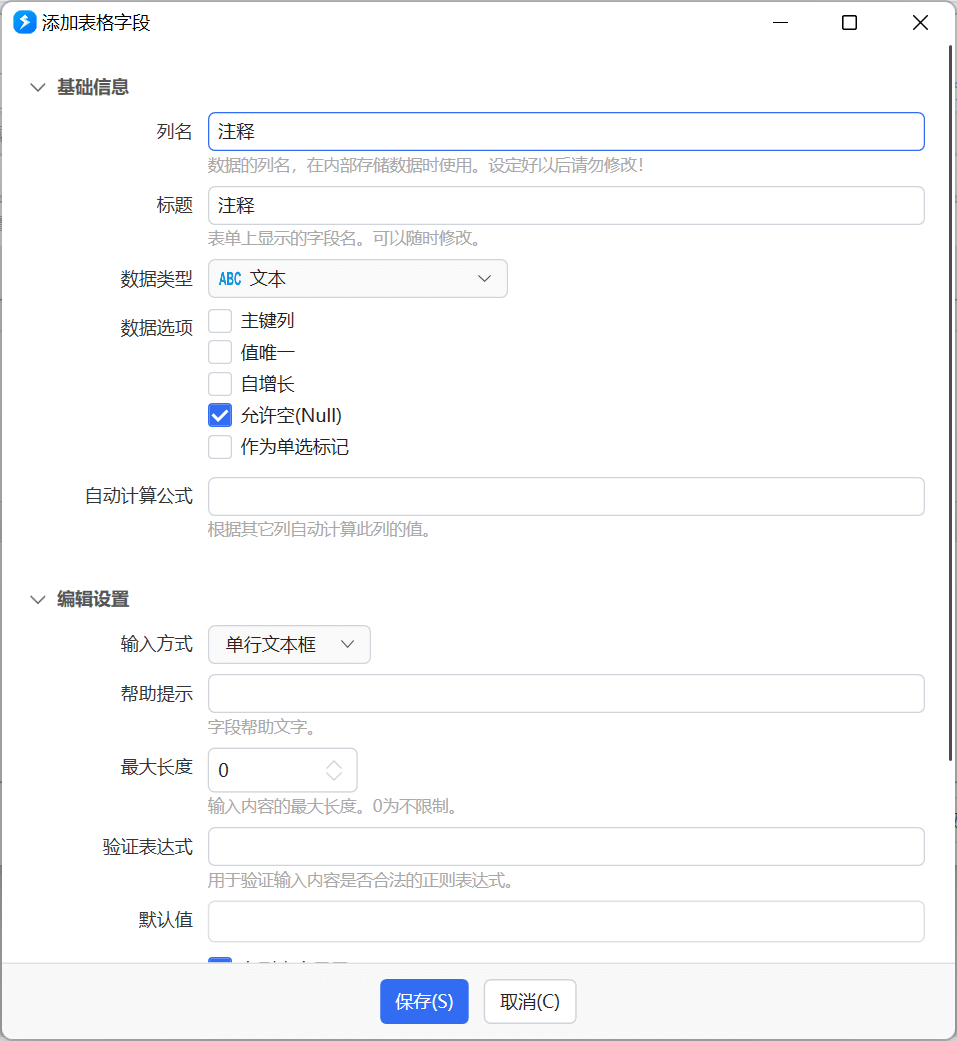Enable the 值唯一 option
The height and width of the screenshot is (1041, 957).
click(220, 352)
